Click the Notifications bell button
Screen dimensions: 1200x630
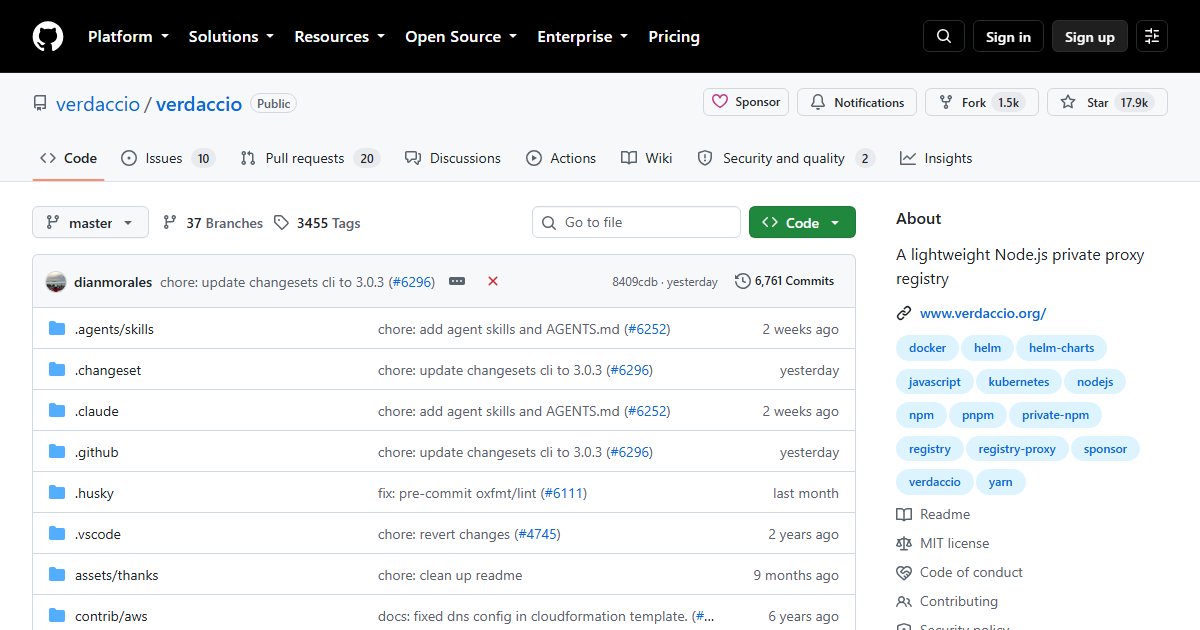[x=857, y=102]
